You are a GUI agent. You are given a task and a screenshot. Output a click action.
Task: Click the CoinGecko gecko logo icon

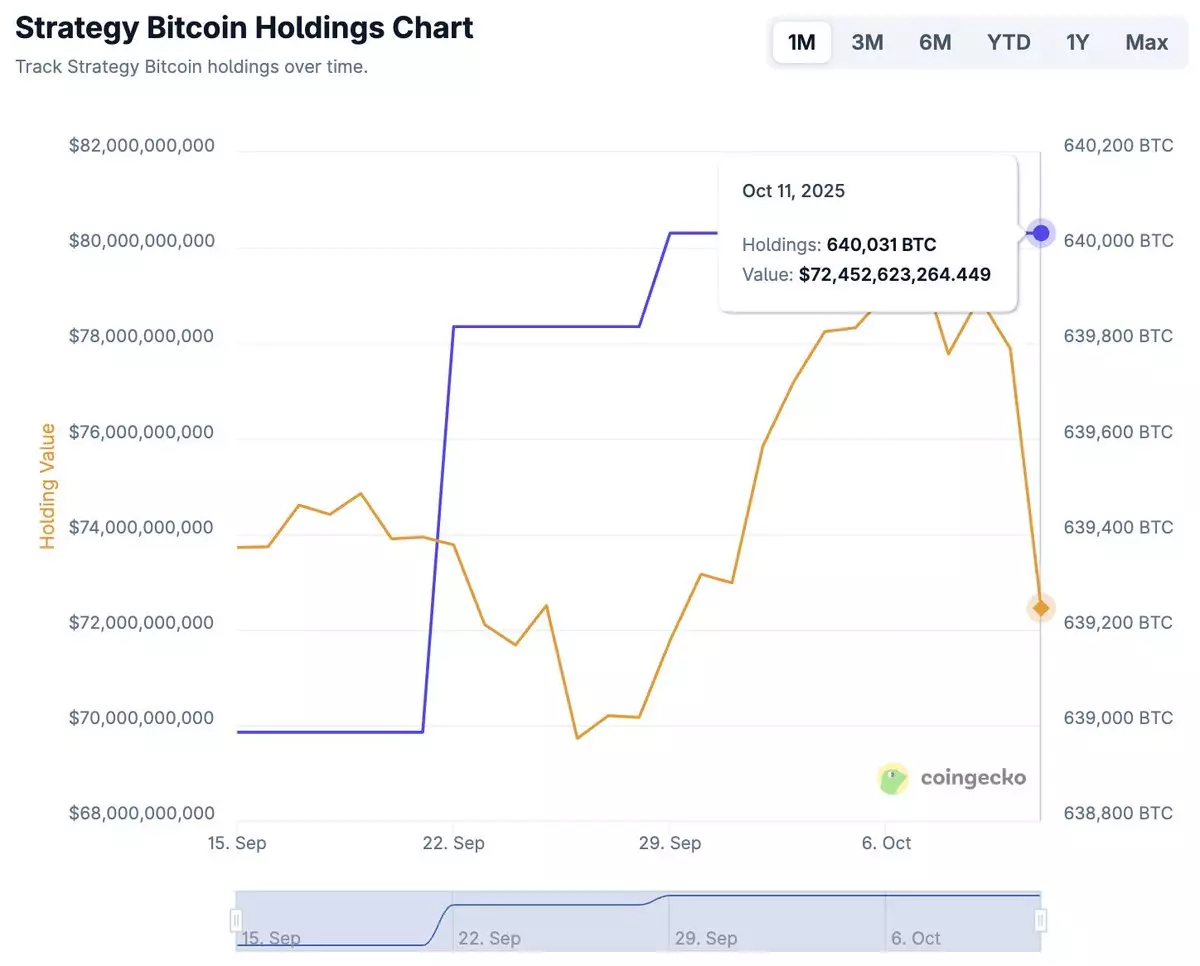[892, 778]
